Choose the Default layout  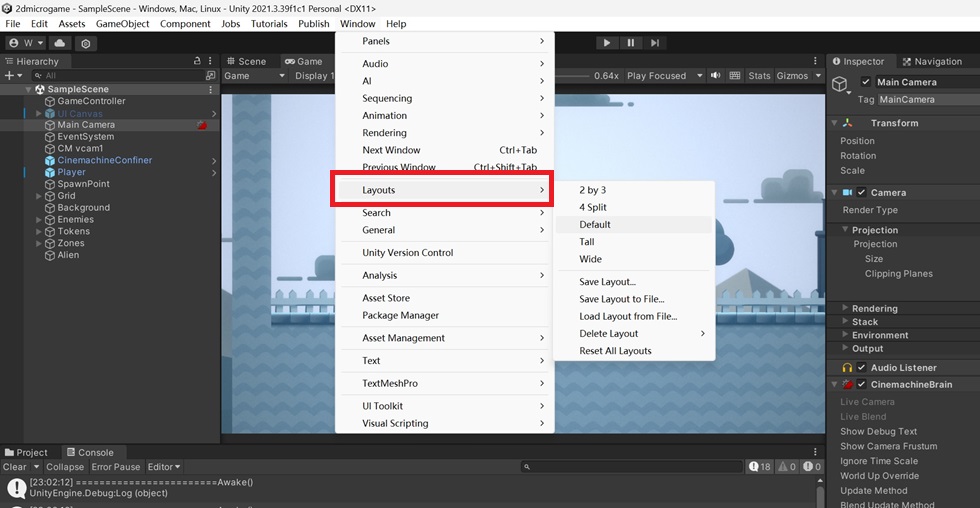[x=634, y=224]
